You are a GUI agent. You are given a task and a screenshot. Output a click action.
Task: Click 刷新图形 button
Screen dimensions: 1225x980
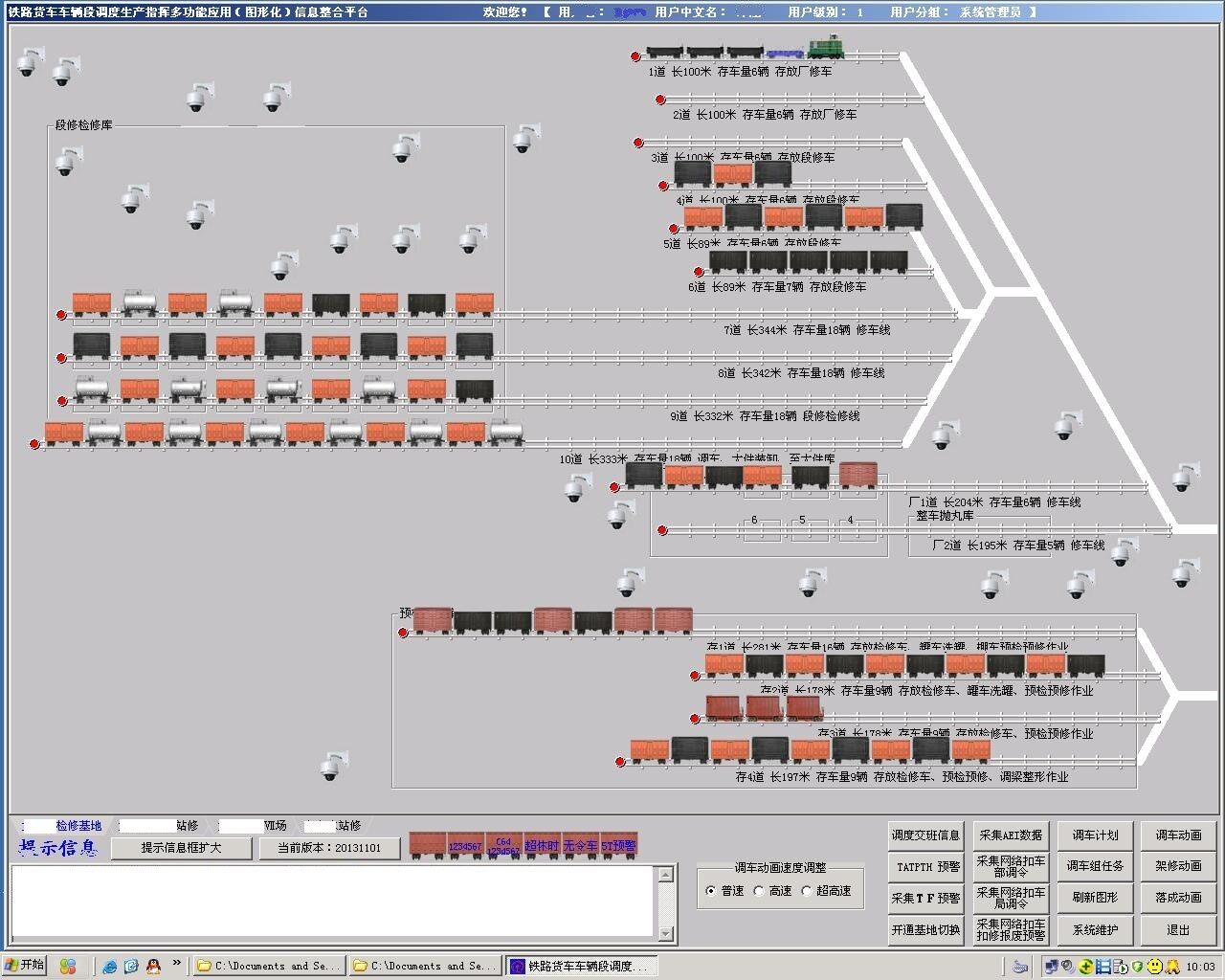click(1095, 898)
